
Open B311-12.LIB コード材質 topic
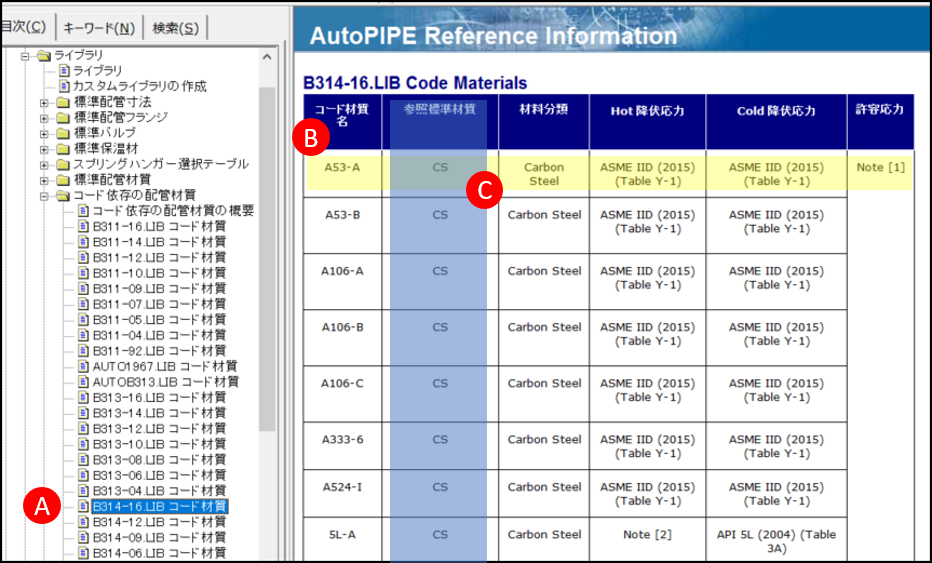point(159,257)
